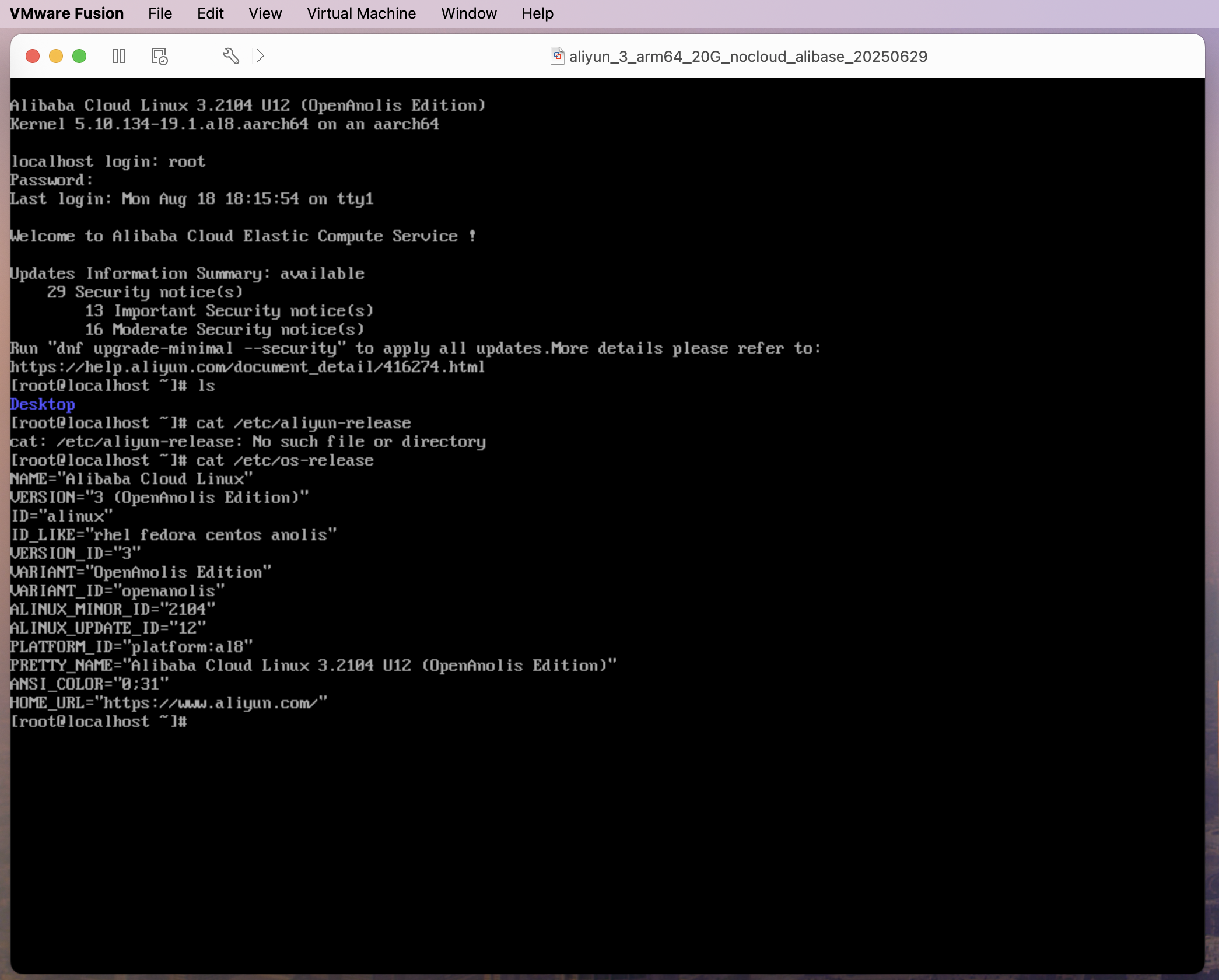1219x980 pixels.
Task: Click the 'Updates Information Summary: available' line
Action: [187, 274]
